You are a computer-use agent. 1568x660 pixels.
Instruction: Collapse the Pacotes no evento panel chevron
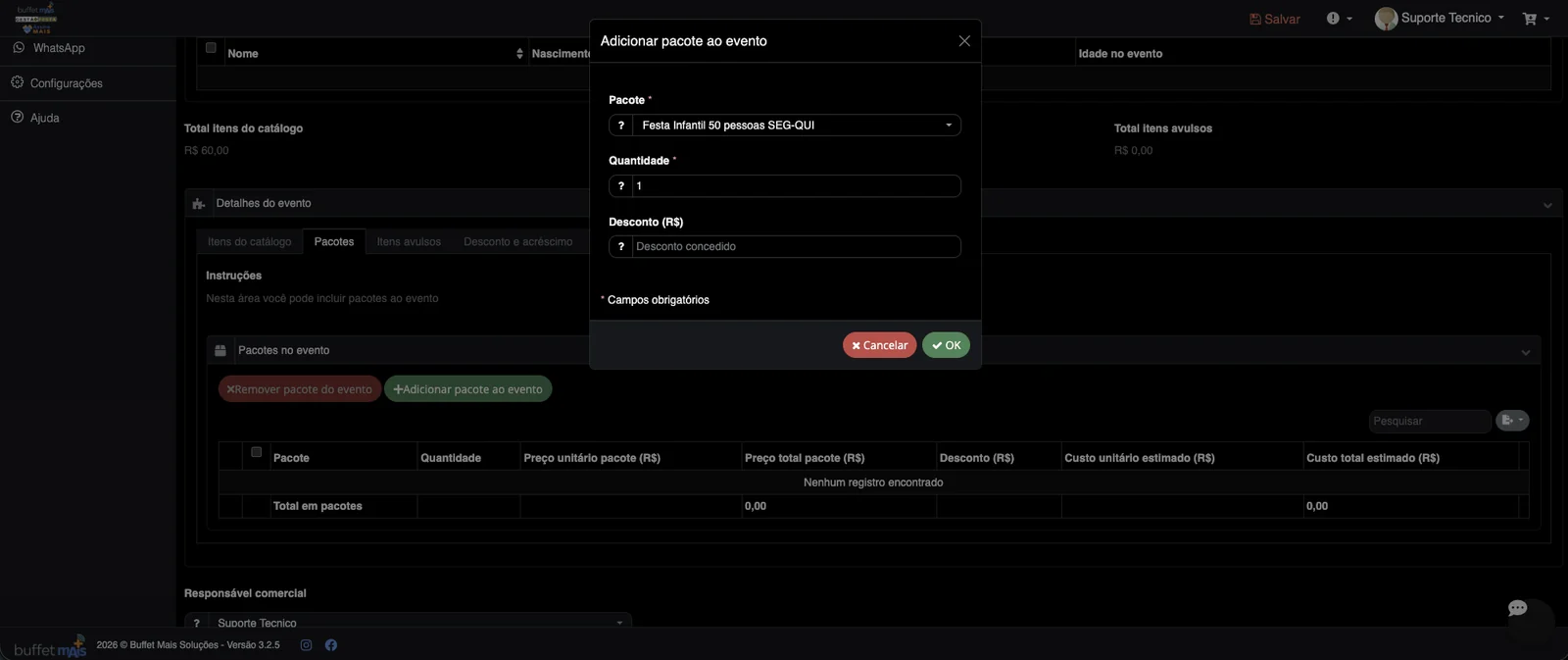tap(1525, 352)
